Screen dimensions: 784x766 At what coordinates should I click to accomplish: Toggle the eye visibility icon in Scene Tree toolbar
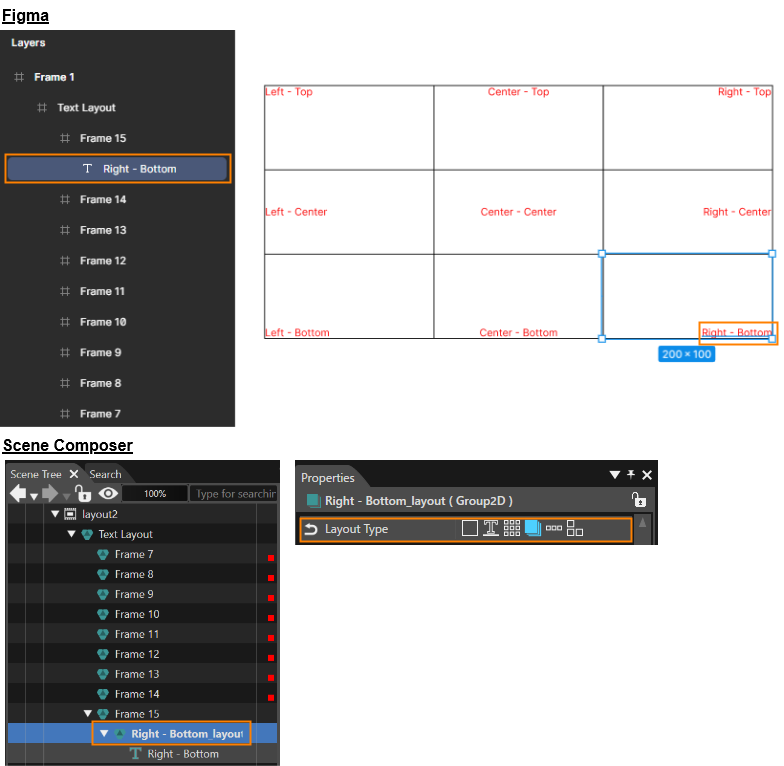tap(108, 494)
